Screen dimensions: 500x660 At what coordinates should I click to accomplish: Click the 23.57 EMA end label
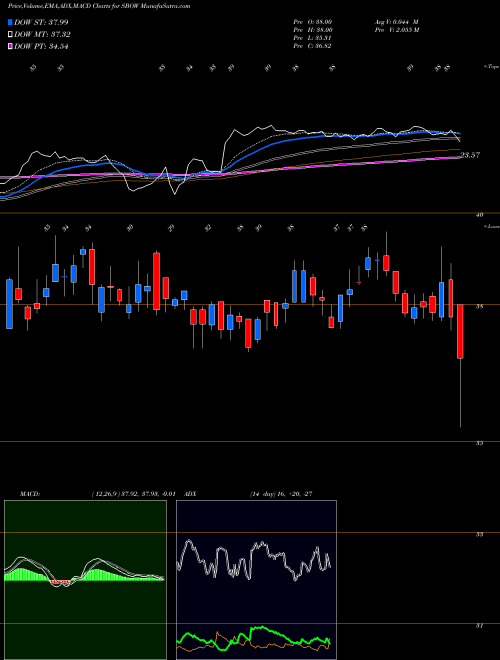(x=470, y=155)
